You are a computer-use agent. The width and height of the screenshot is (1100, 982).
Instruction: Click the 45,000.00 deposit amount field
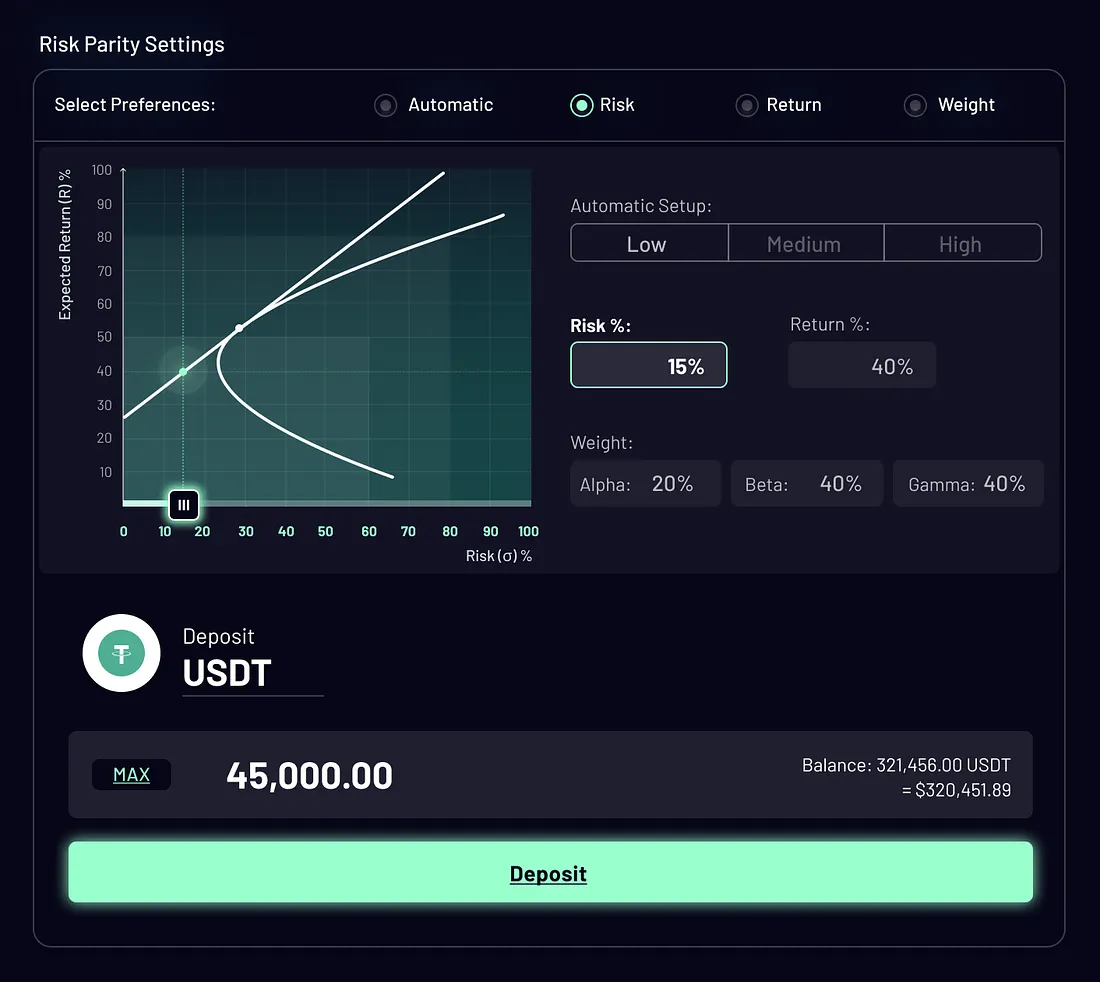coord(310,776)
